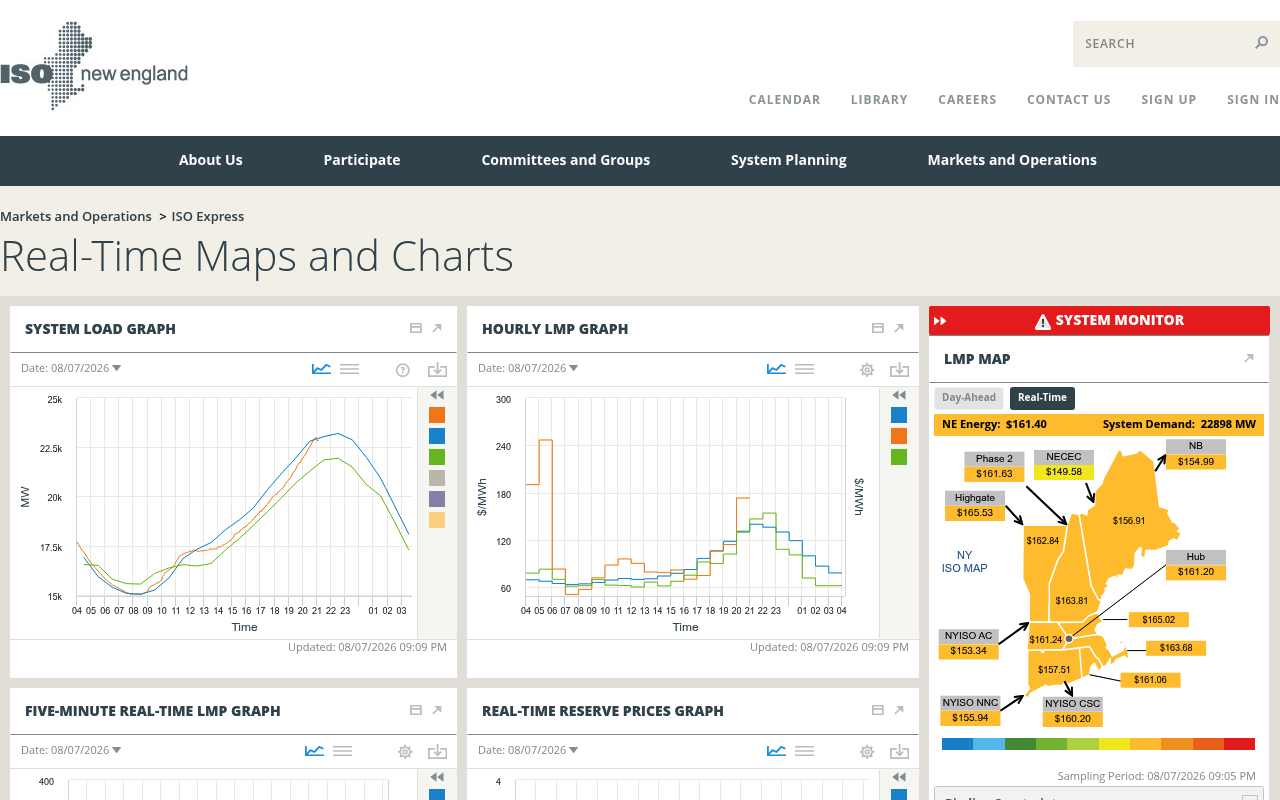Viewport: 1280px width, 800px height.
Task: Open the Library link
Action: click(x=879, y=100)
